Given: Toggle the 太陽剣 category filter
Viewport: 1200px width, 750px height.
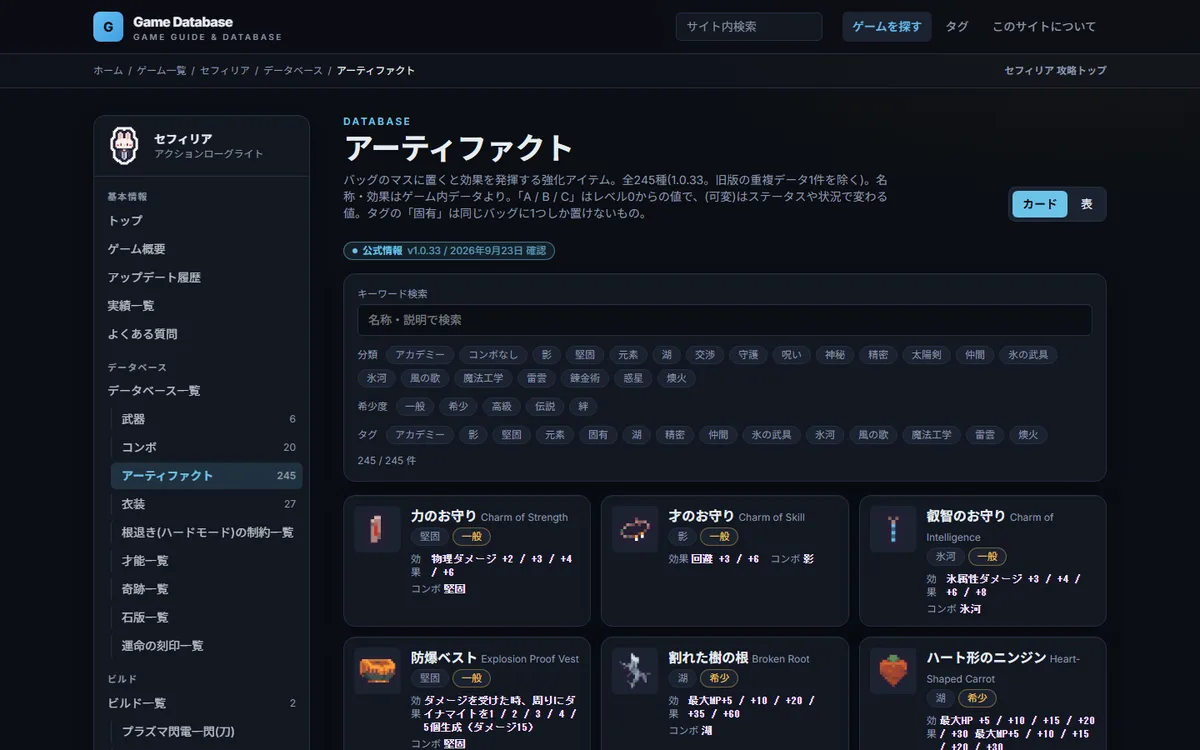Looking at the screenshot, I should (x=925, y=355).
